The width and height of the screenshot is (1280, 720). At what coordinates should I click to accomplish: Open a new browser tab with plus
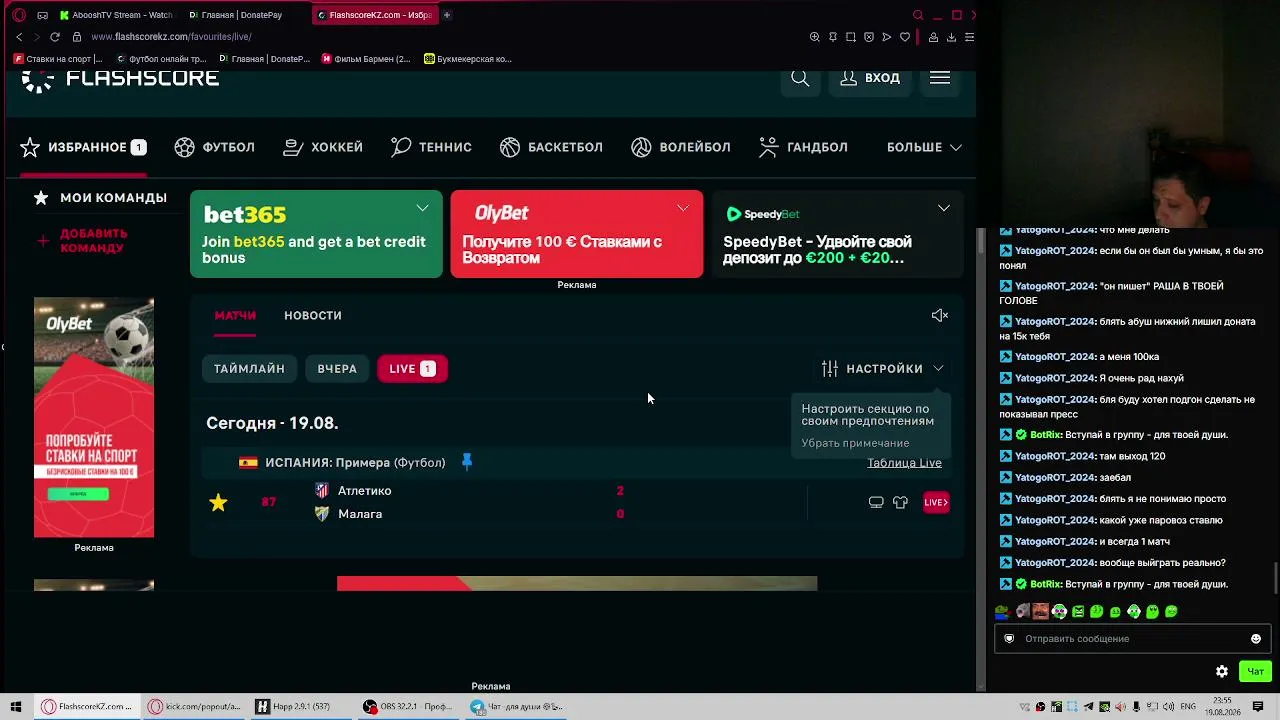(x=447, y=15)
